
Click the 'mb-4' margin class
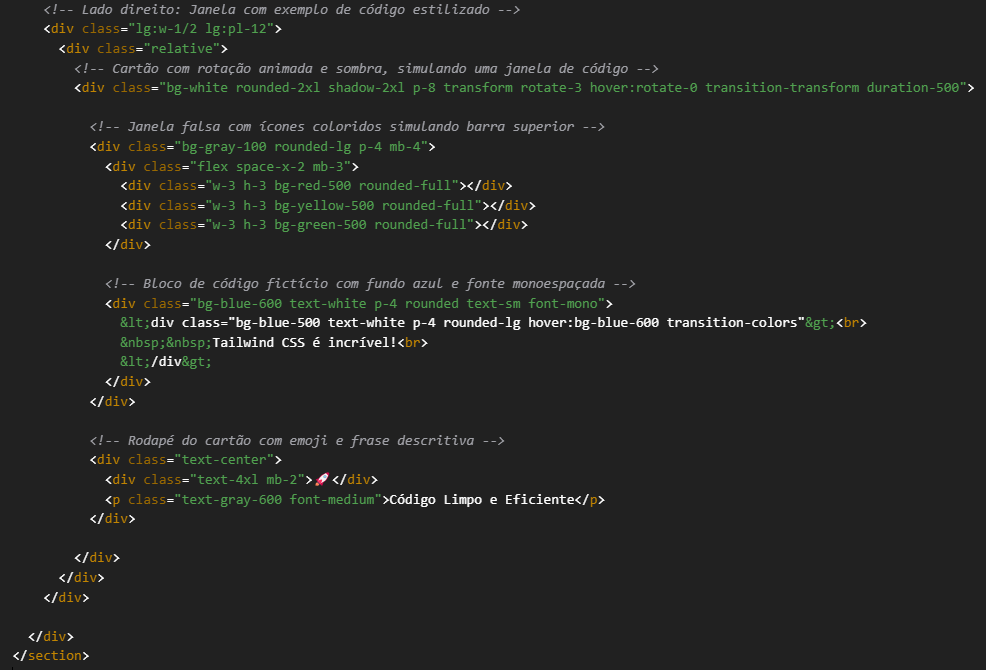coord(405,147)
